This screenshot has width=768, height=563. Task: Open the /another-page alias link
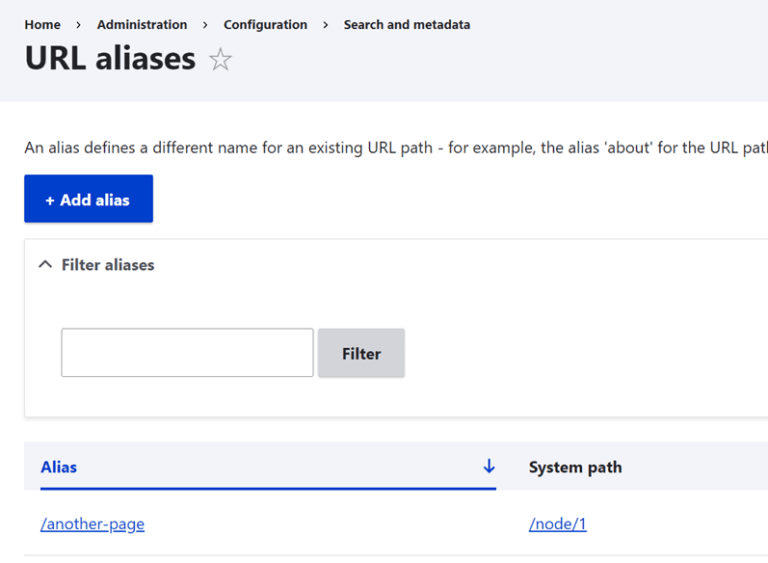(x=92, y=524)
